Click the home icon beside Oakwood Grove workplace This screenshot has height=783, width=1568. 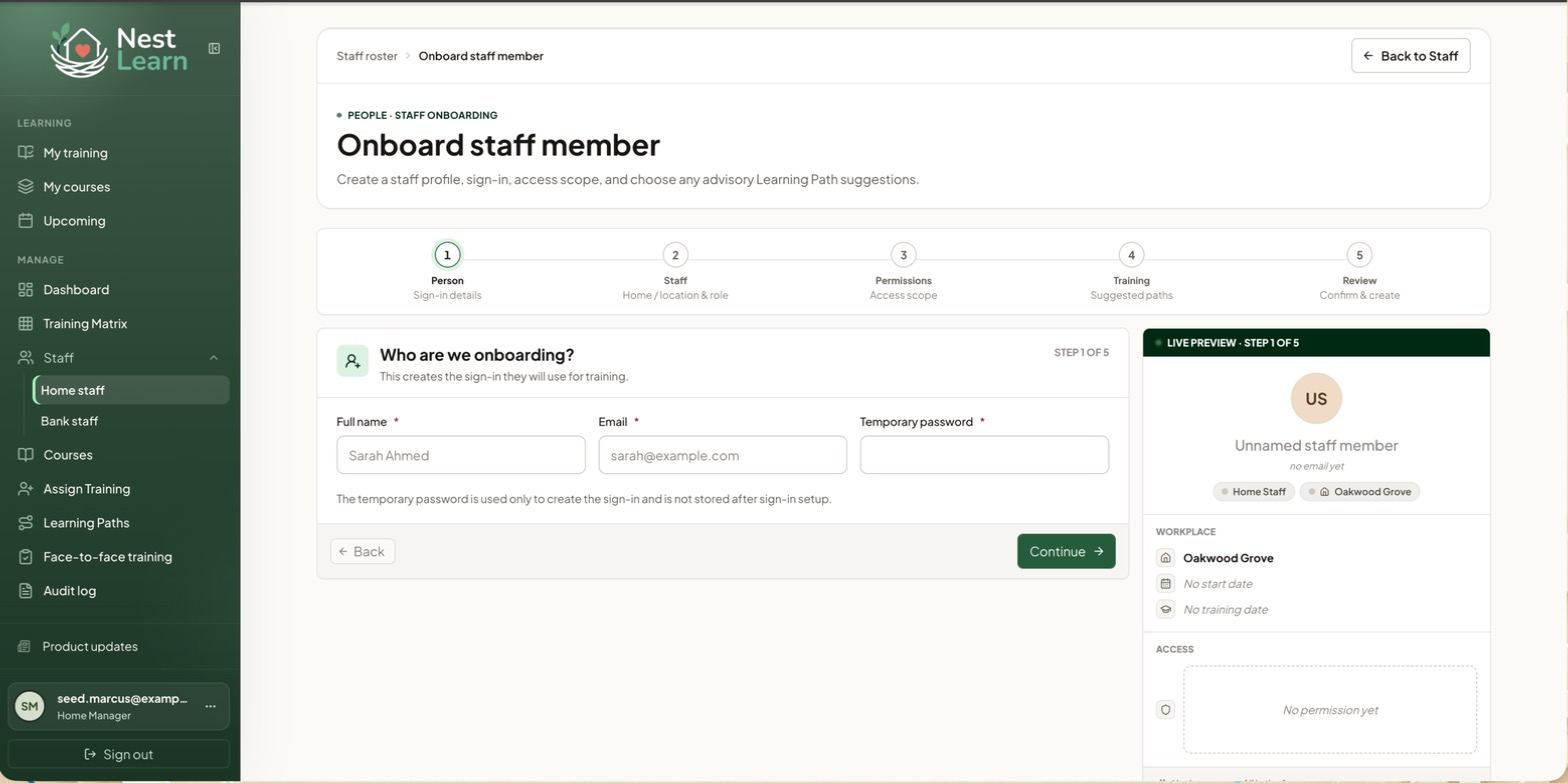click(1165, 558)
